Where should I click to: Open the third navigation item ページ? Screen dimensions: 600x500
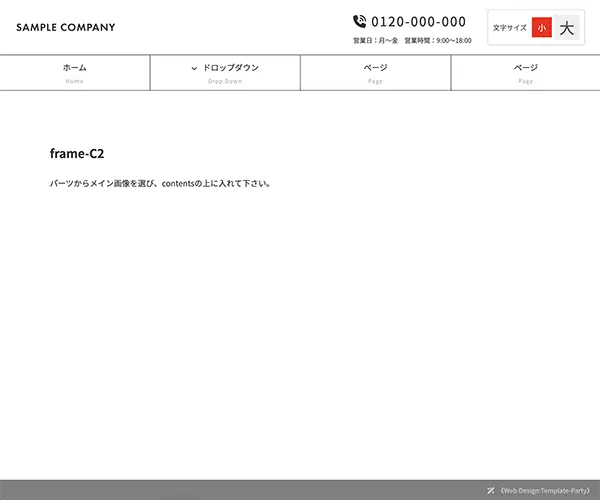pos(375,68)
